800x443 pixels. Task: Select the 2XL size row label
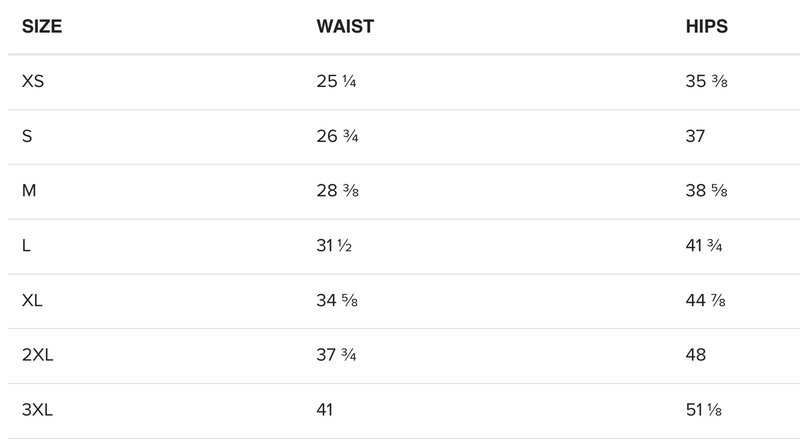tap(37, 355)
